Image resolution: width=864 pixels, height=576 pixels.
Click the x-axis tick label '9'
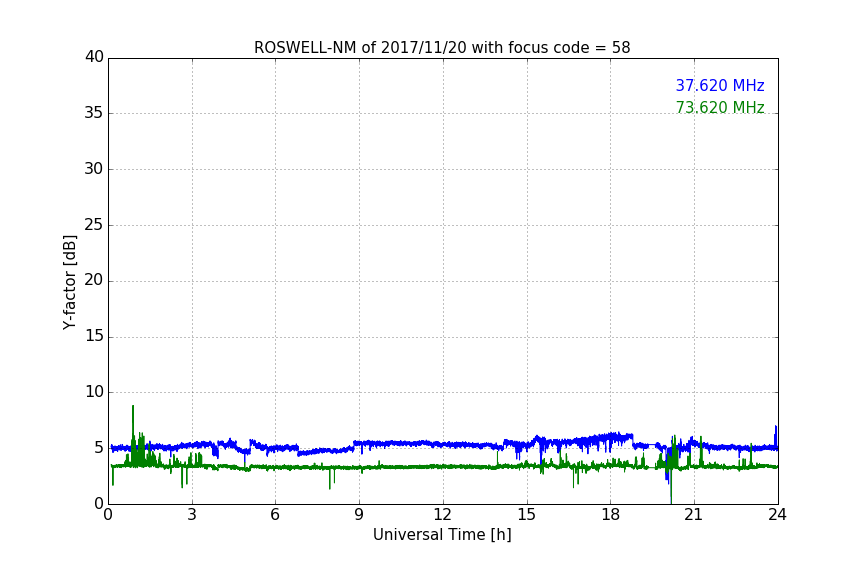359,515
